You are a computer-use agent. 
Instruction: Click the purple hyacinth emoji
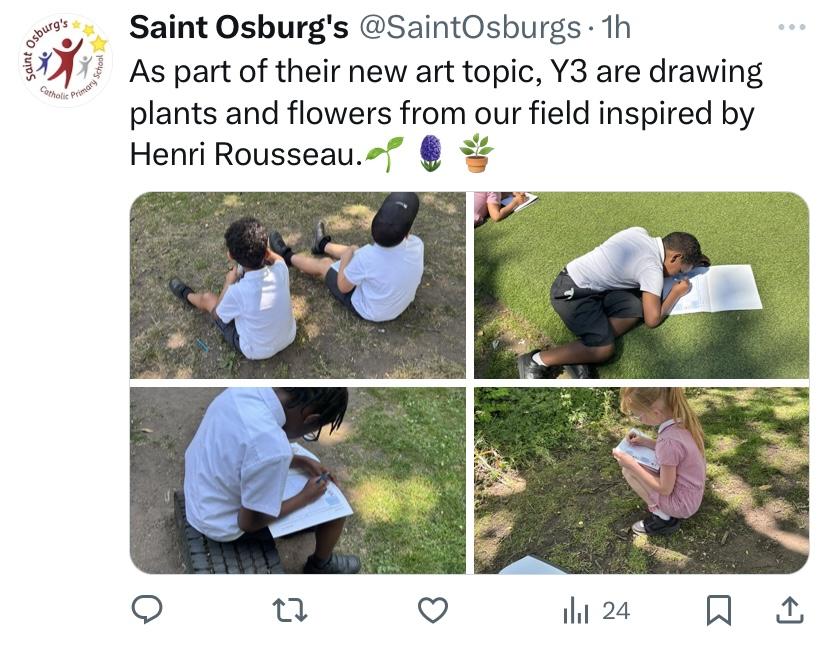pos(430,152)
